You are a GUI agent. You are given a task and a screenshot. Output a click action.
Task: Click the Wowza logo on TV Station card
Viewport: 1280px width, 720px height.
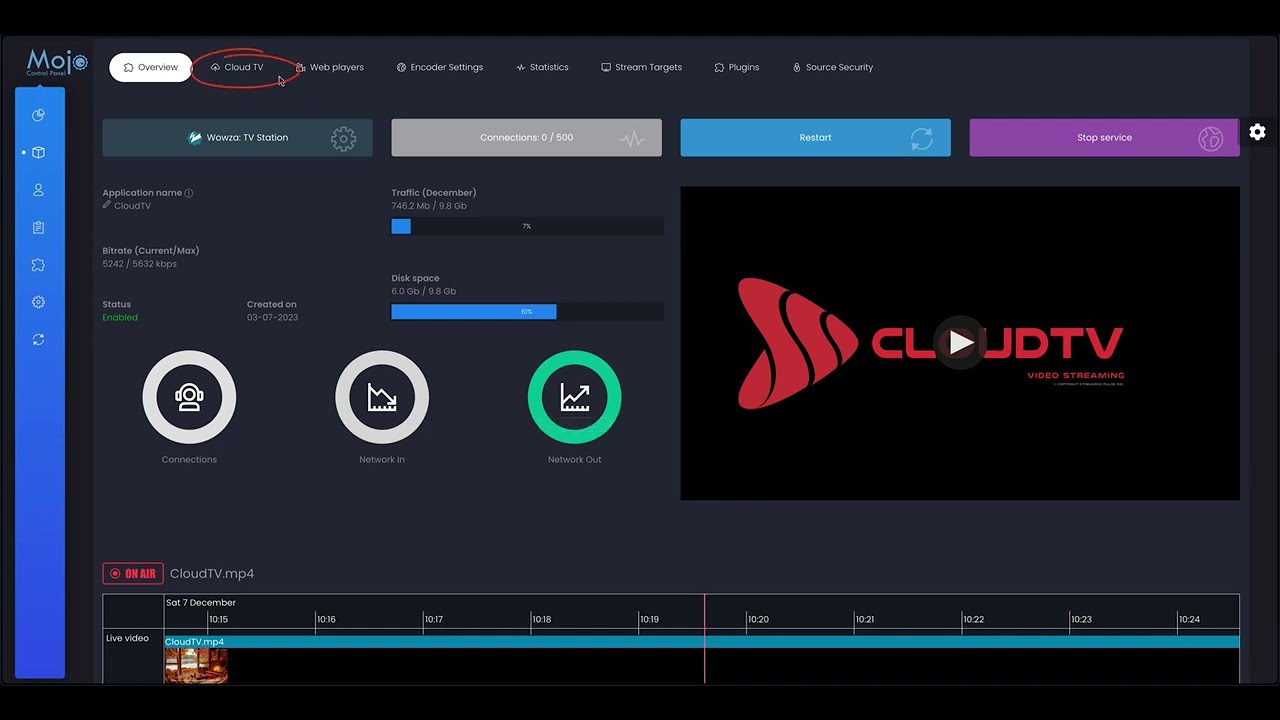click(195, 138)
